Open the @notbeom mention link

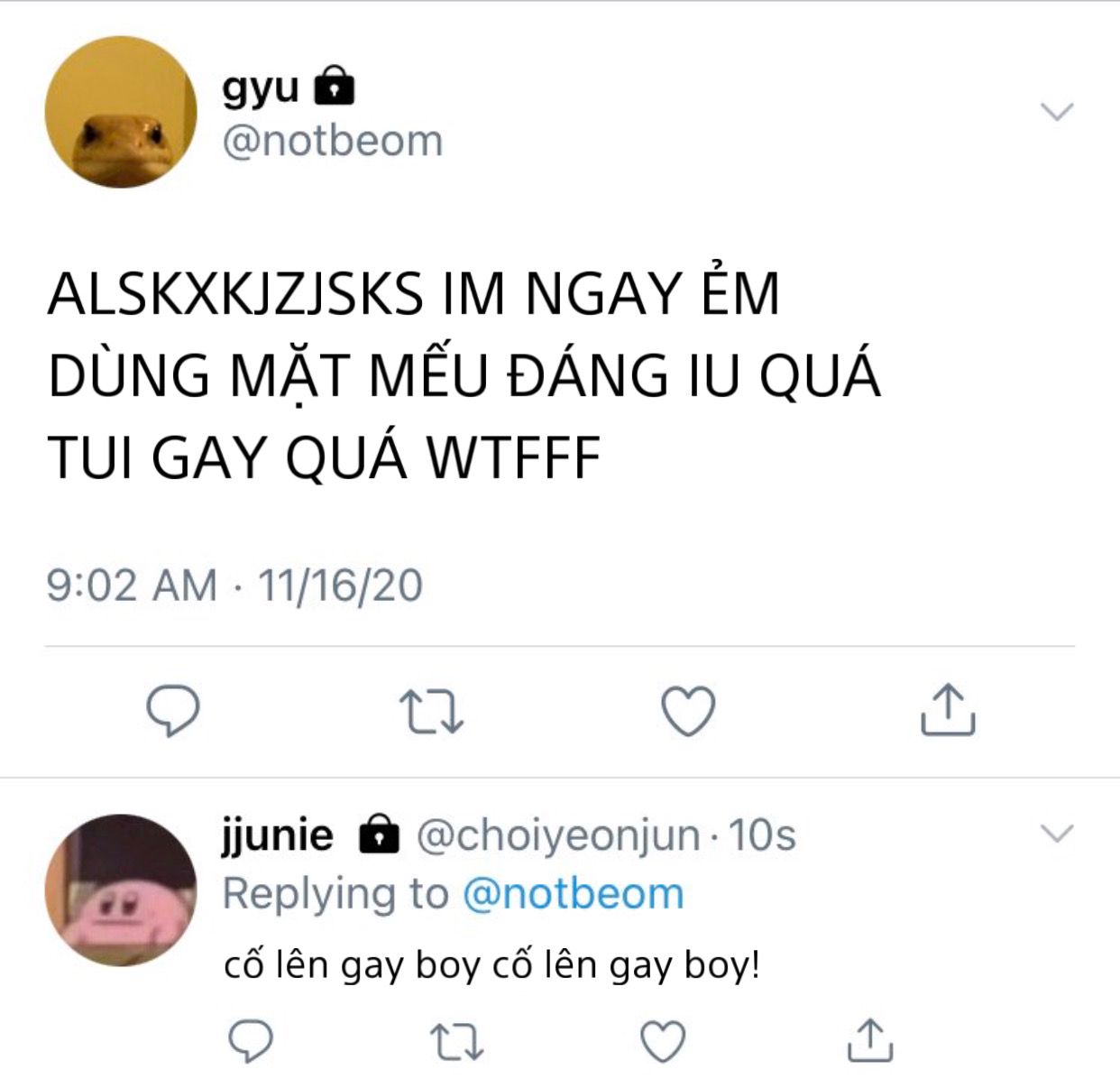[x=574, y=894]
